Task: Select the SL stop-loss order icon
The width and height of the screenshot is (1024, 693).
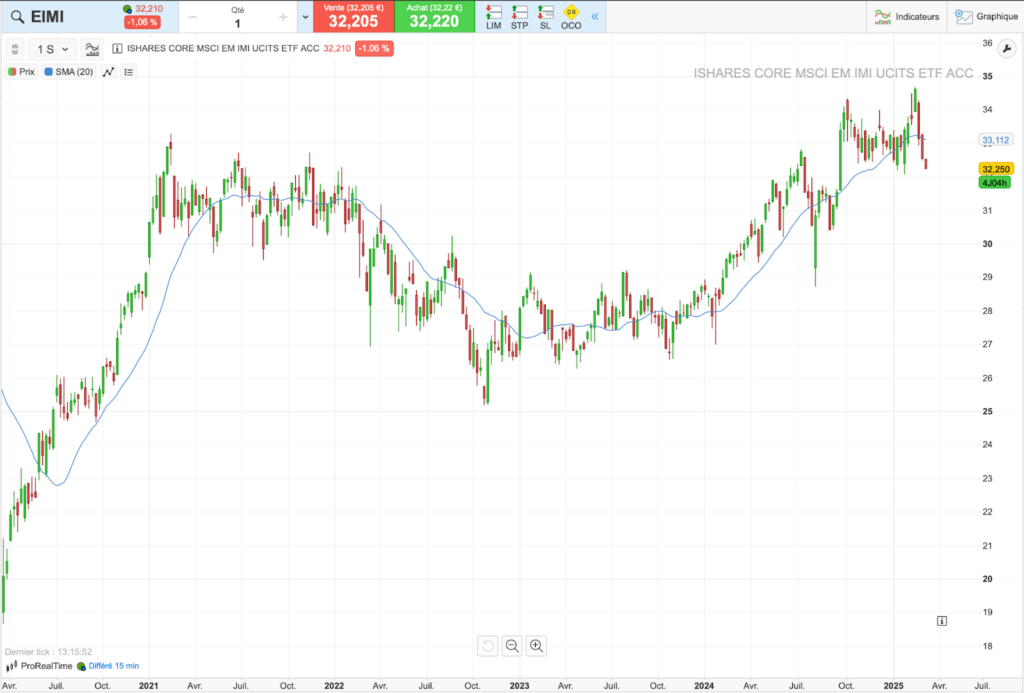Action: [545, 17]
